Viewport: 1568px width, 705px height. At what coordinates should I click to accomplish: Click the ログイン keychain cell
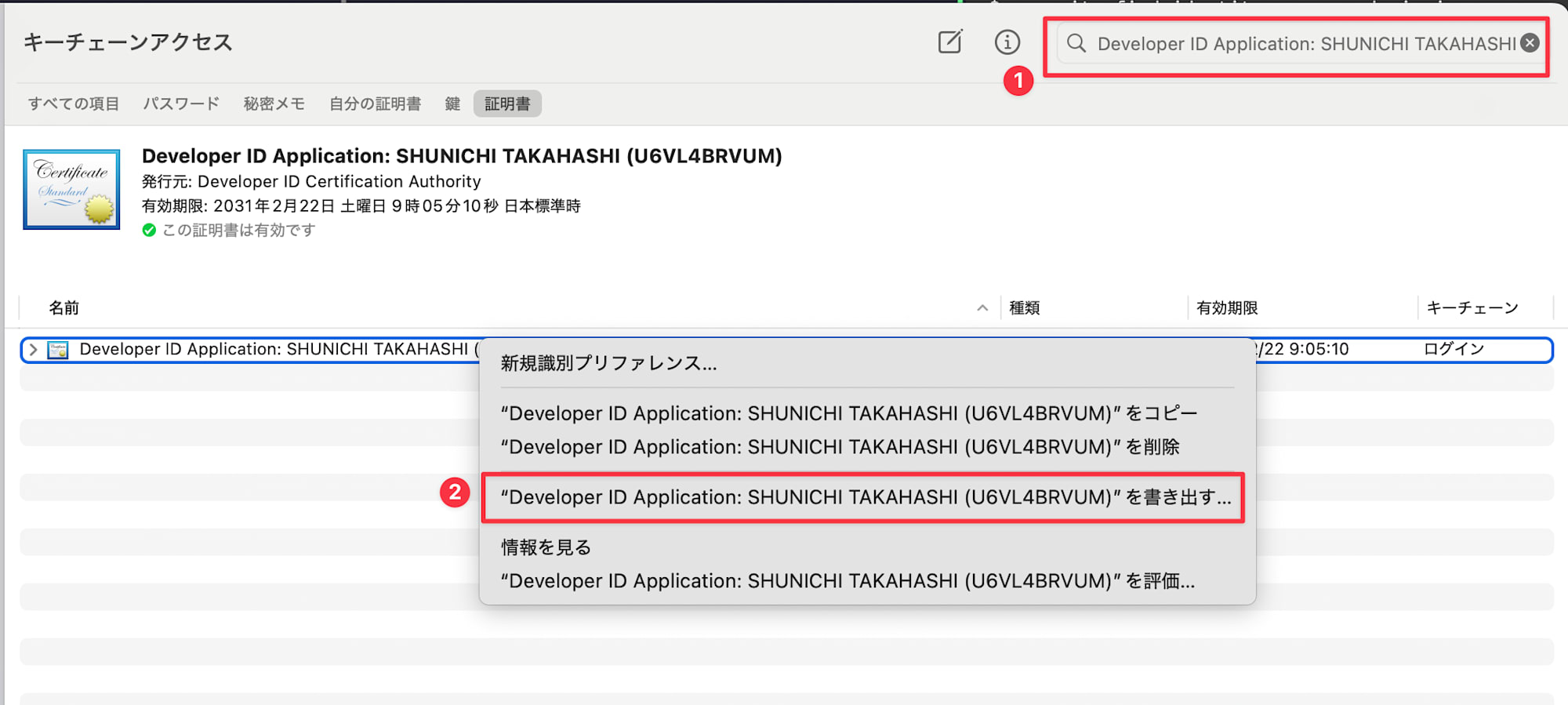pos(1454,349)
